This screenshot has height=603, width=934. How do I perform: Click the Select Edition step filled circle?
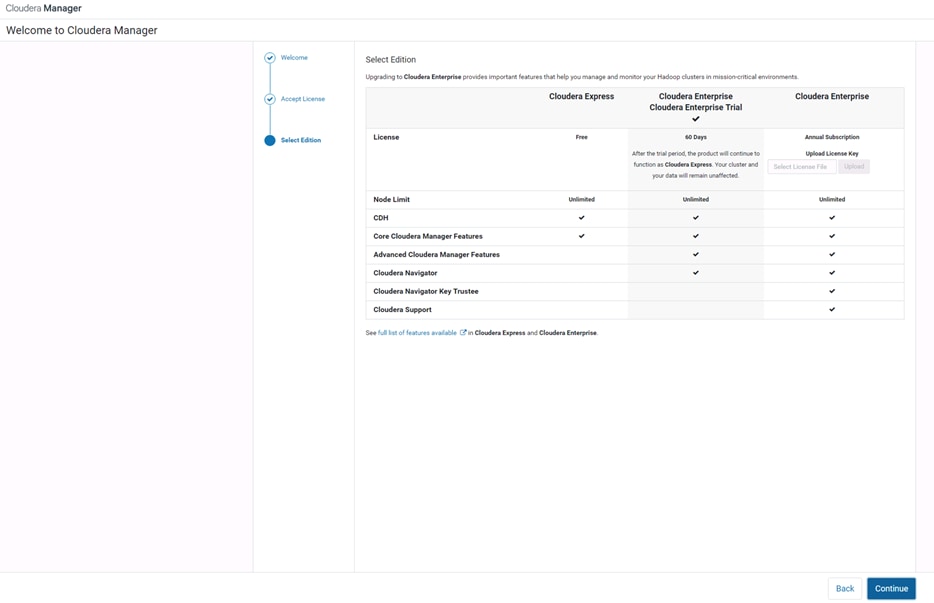tap(270, 141)
